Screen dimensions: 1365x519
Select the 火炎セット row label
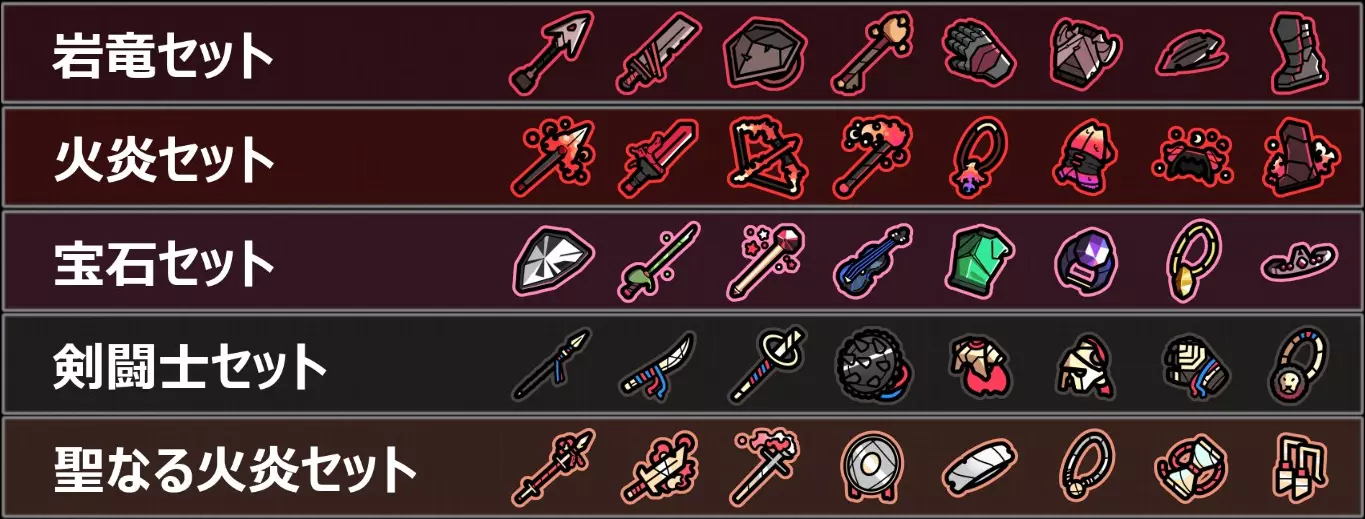[x=163, y=158]
